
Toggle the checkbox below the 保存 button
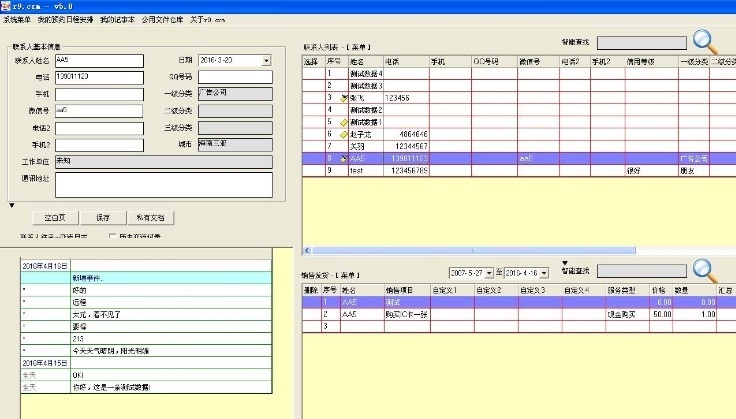pos(112,236)
